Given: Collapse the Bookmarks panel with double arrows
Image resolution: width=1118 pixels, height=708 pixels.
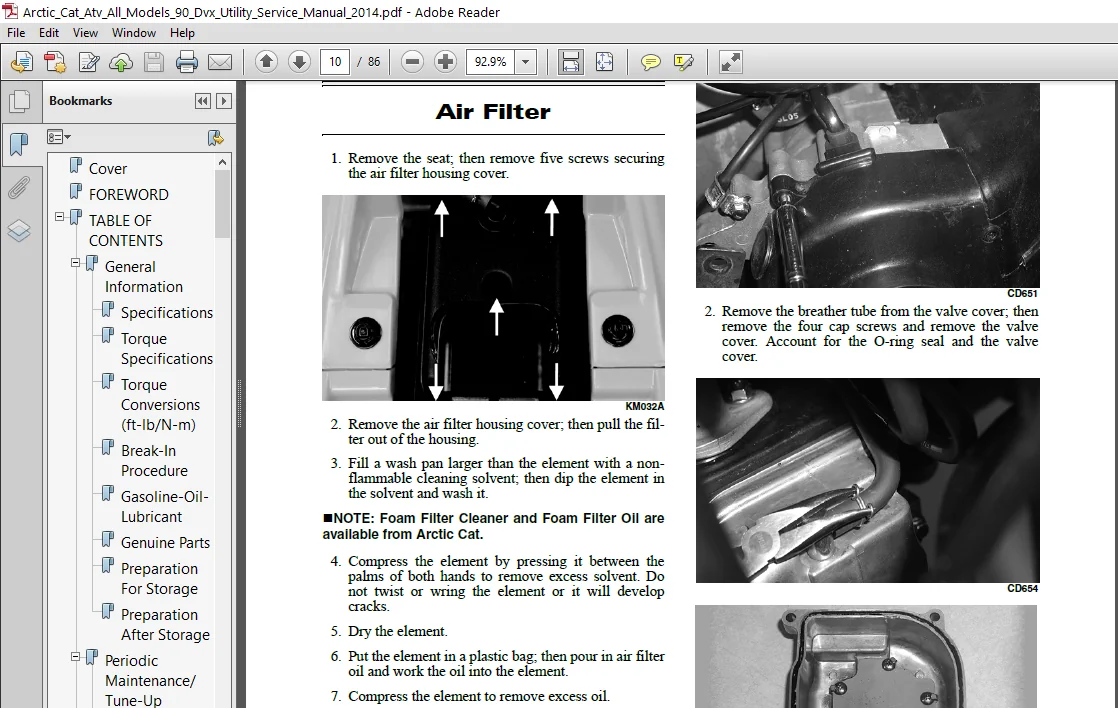Looking at the screenshot, I should click(x=202, y=101).
